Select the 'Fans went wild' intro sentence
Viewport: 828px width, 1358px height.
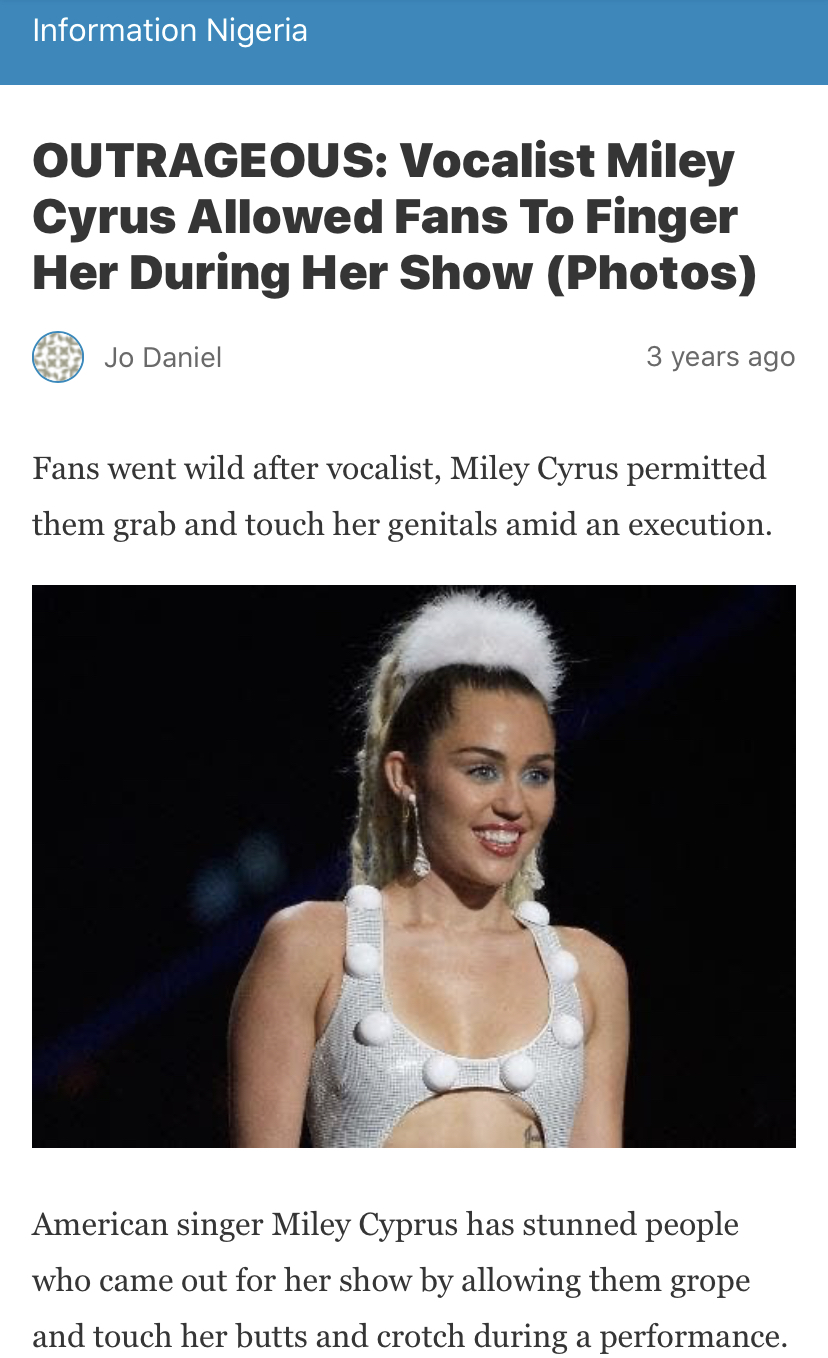click(x=402, y=496)
